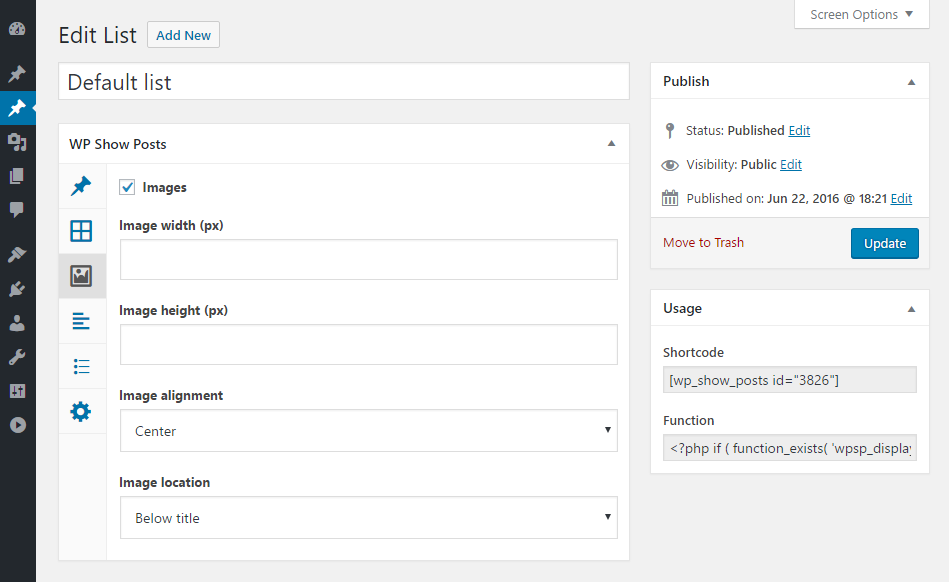The image size is (949, 582).
Task: Open the Users sidebar icon
Action: click(x=17, y=323)
